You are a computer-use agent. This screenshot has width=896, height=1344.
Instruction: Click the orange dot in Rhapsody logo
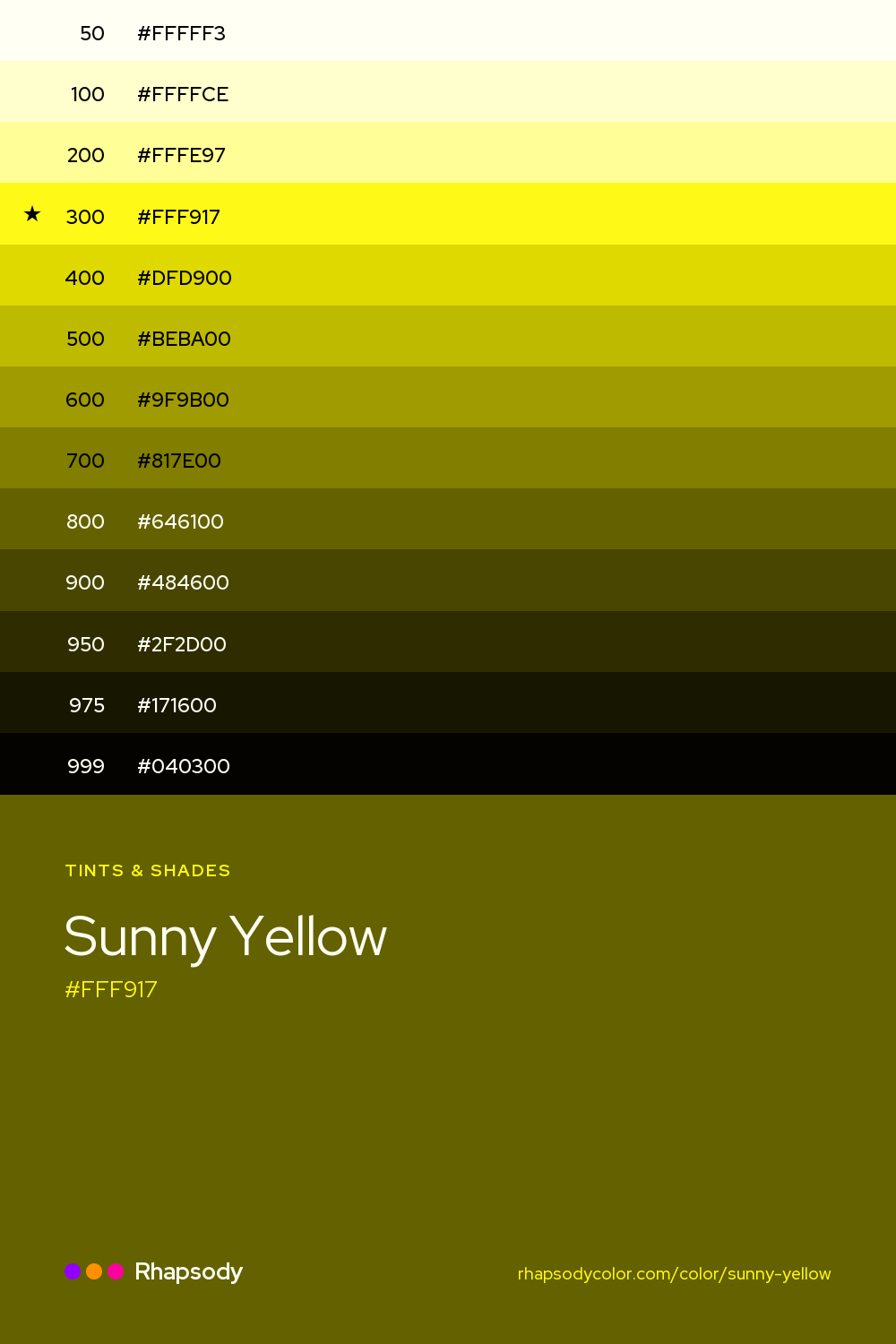click(x=94, y=1271)
